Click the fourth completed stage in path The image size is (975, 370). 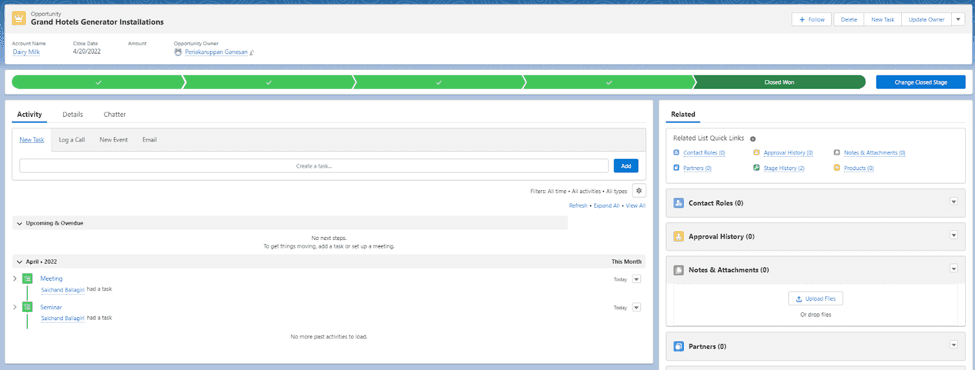(x=609, y=82)
